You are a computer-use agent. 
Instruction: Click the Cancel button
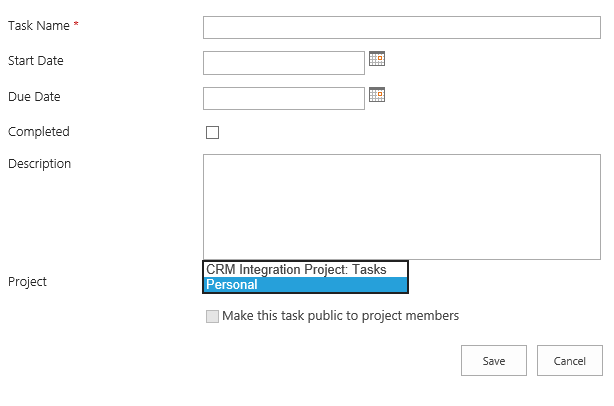(x=570, y=361)
